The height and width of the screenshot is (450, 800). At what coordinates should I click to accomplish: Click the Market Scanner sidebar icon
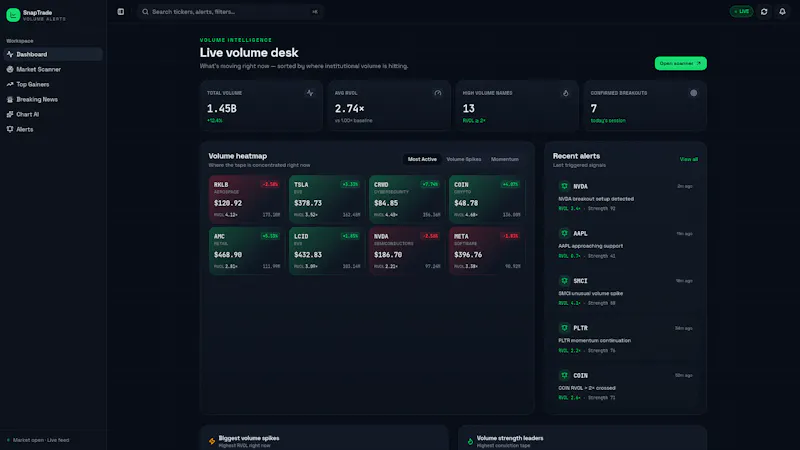pos(10,69)
